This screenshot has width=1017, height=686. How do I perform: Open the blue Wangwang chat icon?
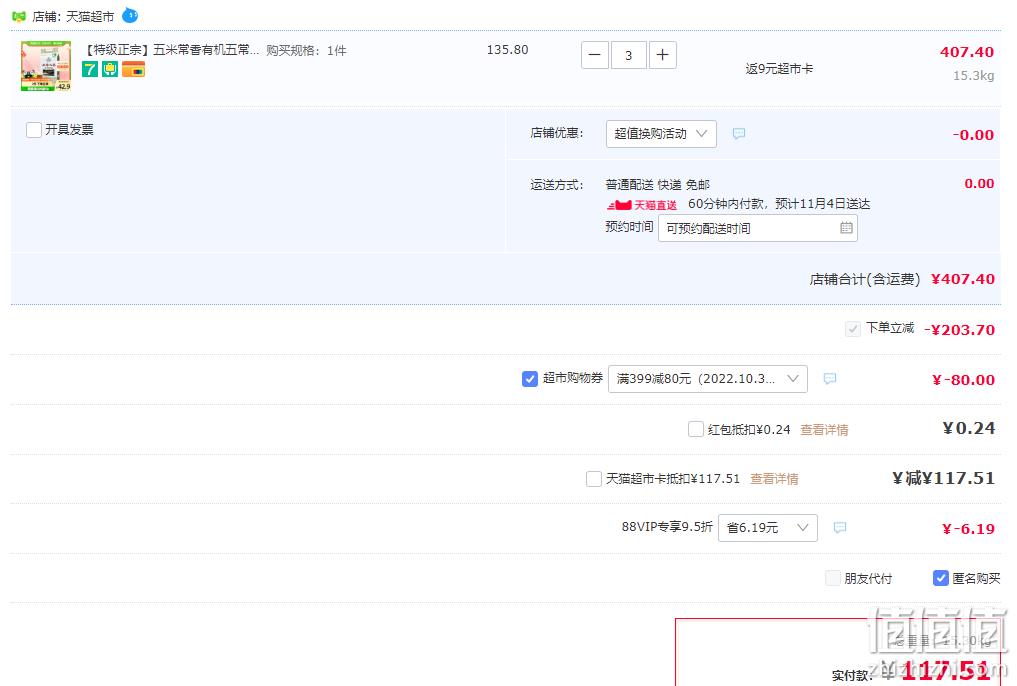[130, 15]
